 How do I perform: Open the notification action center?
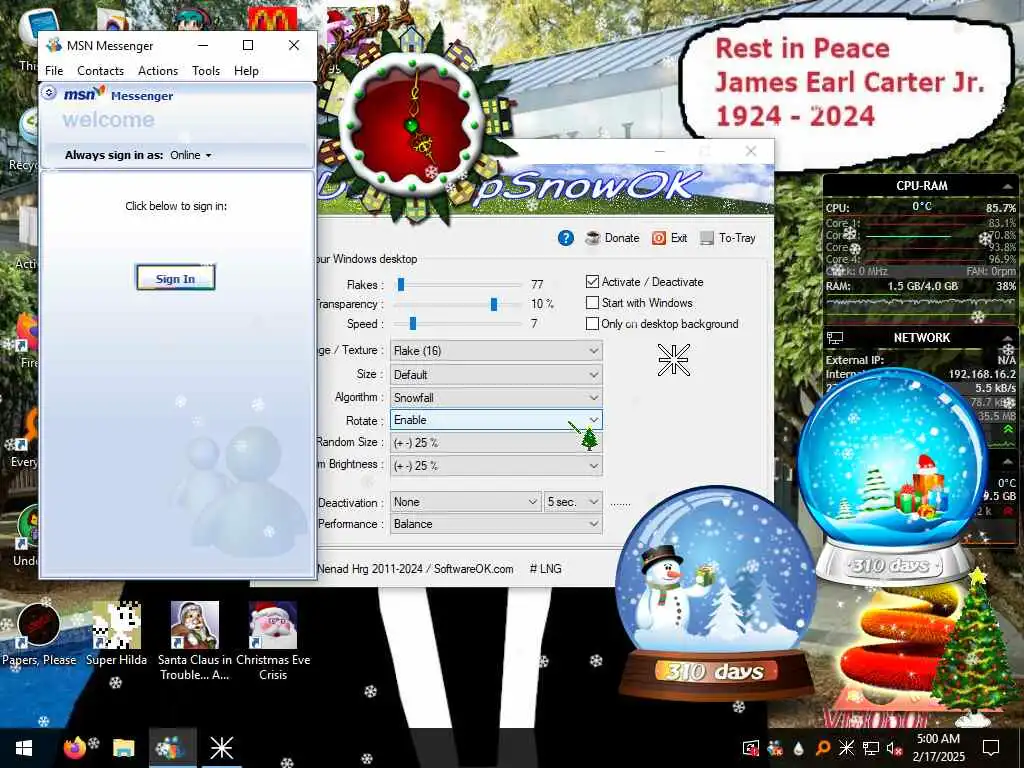[x=991, y=748]
